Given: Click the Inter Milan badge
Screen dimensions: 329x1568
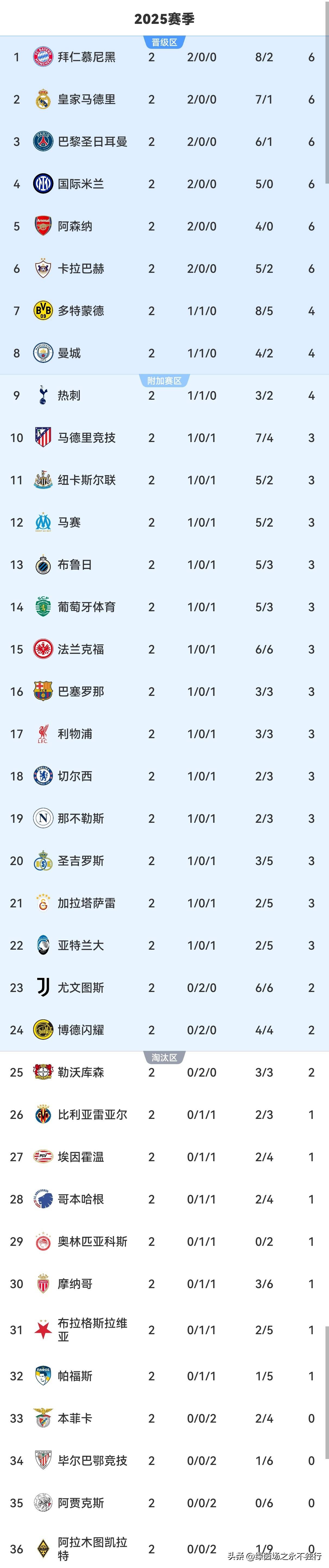Looking at the screenshot, I should [x=43, y=184].
